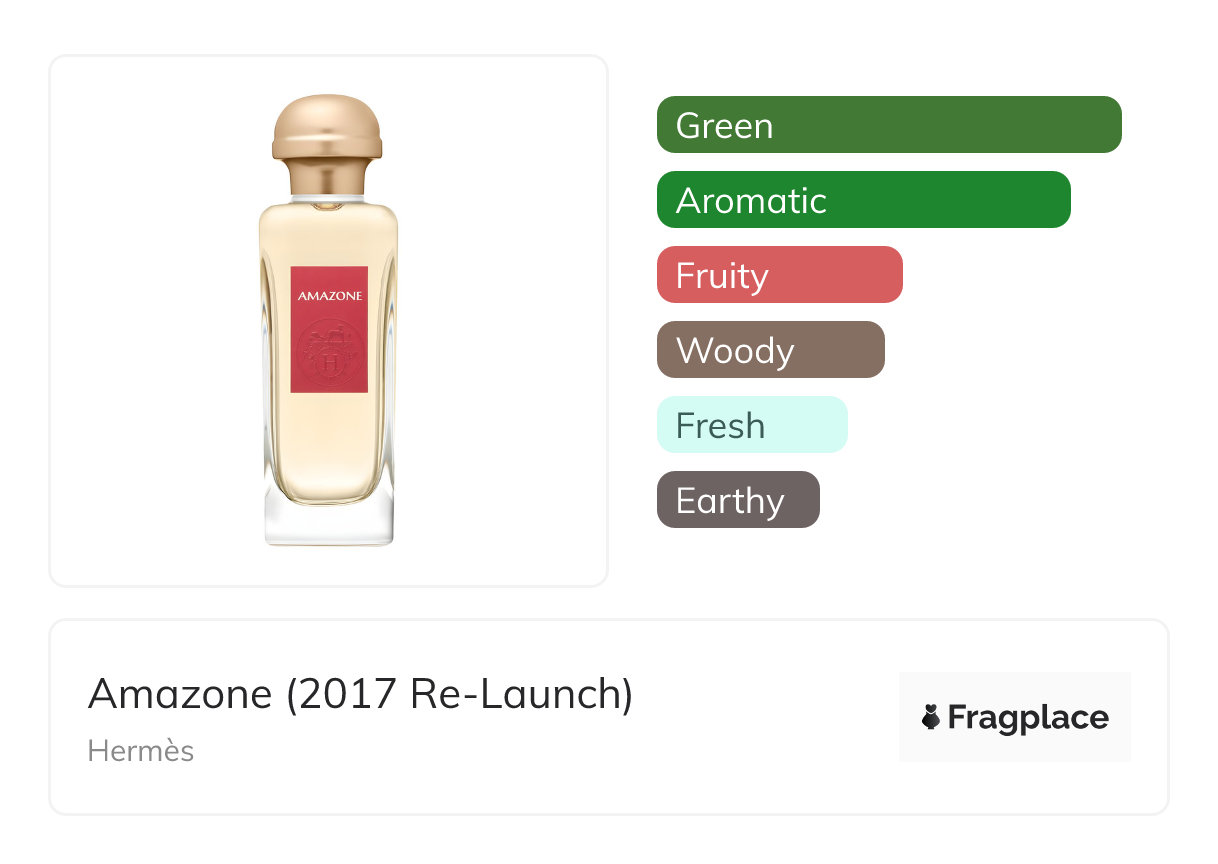
Task: Click the AMAZONE text on the red label
Action: 329,296
